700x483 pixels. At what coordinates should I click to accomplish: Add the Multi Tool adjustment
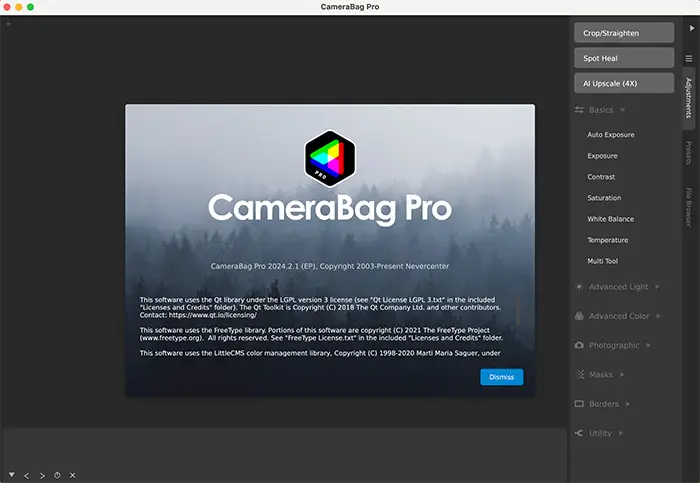click(x=603, y=261)
